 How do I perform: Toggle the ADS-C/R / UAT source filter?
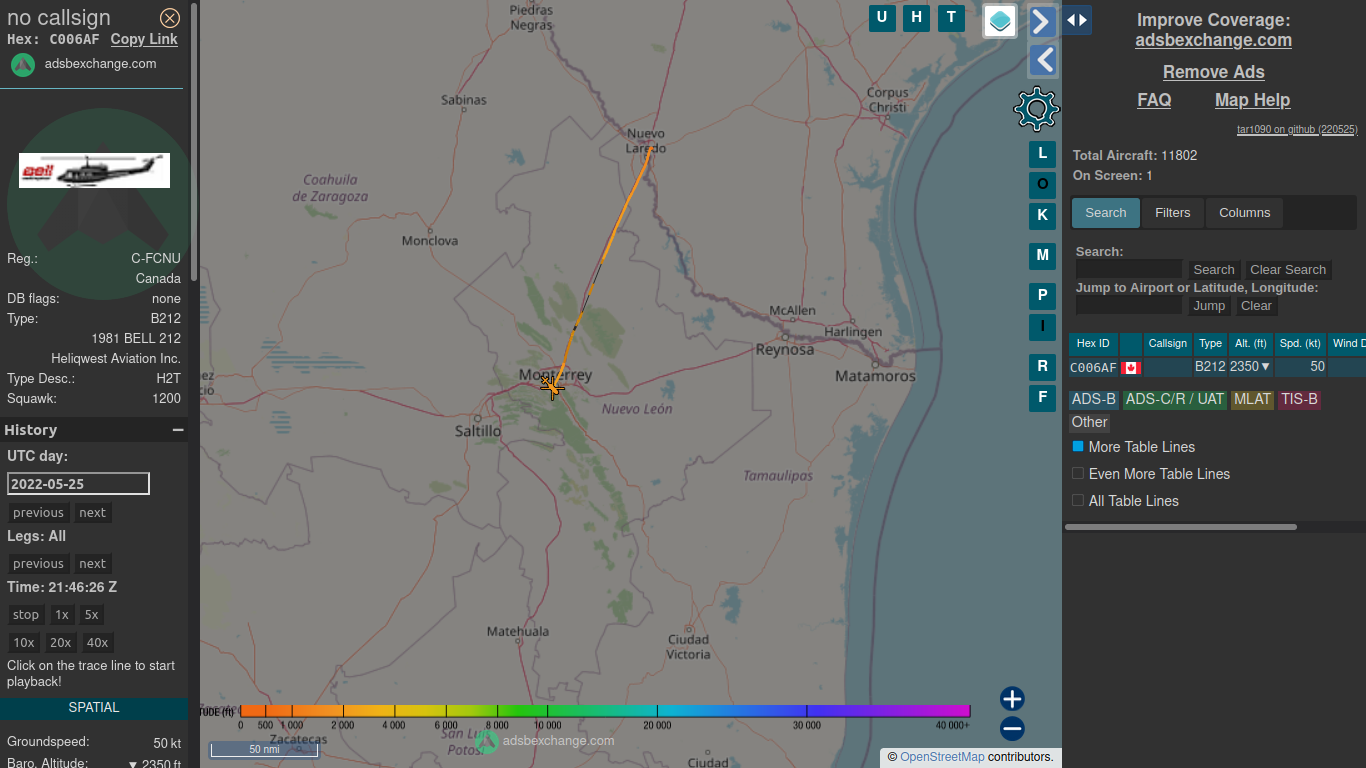pyautogui.click(x=1175, y=399)
